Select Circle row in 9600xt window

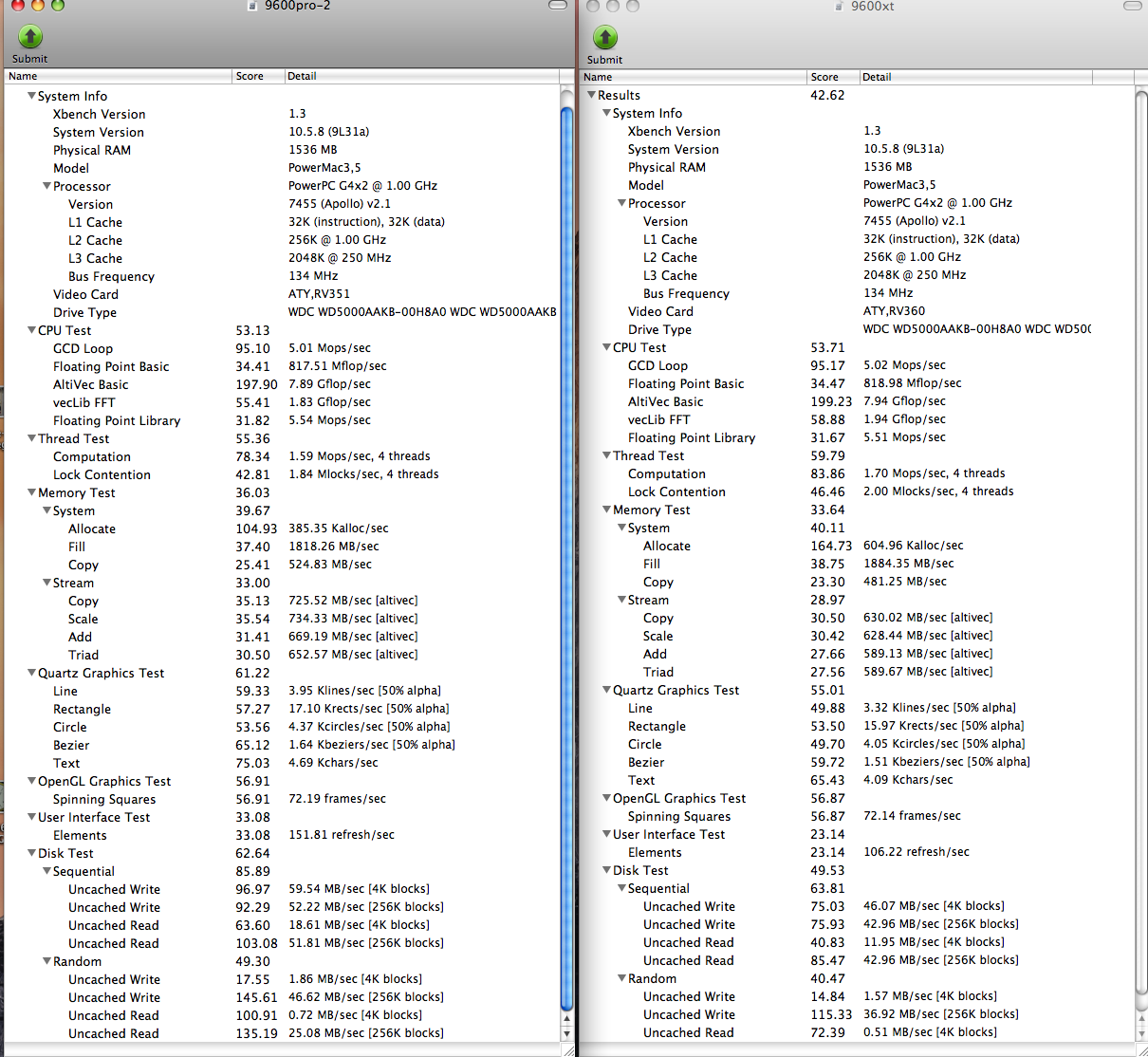[x=857, y=744]
